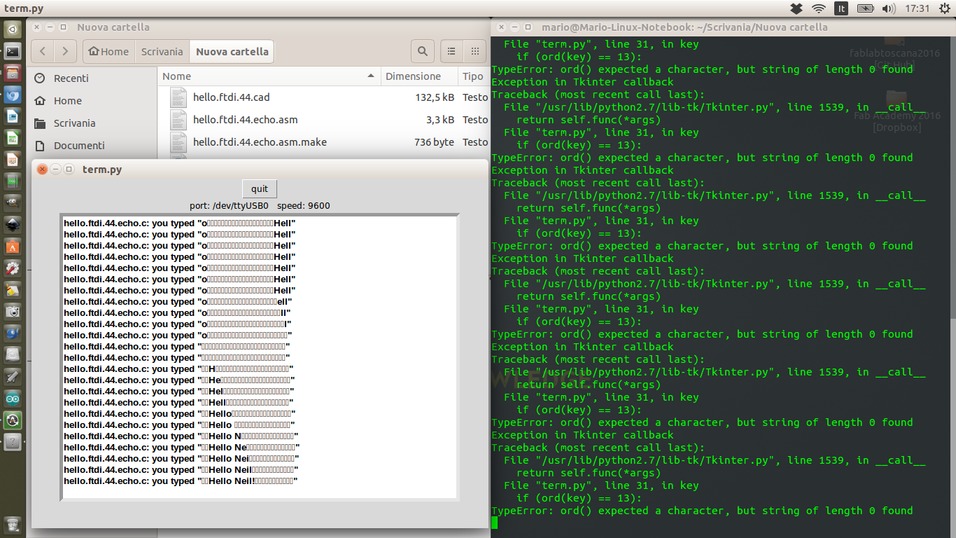Image resolution: width=956 pixels, height=538 pixels.
Task: Click the last line ending "Hello Neil!"
Action: coord(180,481)
